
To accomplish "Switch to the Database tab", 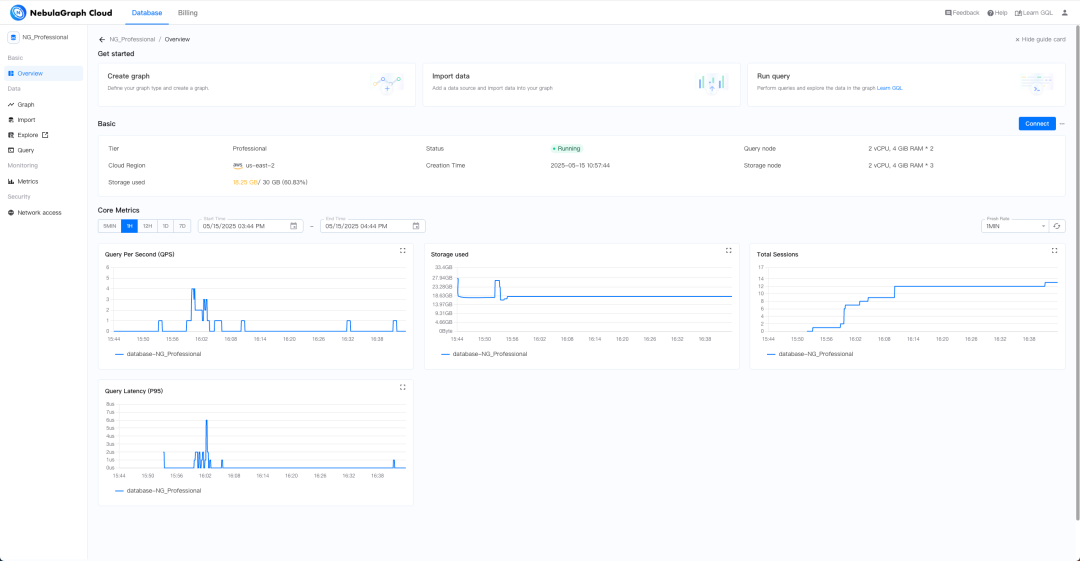I will tap(147, 13).
